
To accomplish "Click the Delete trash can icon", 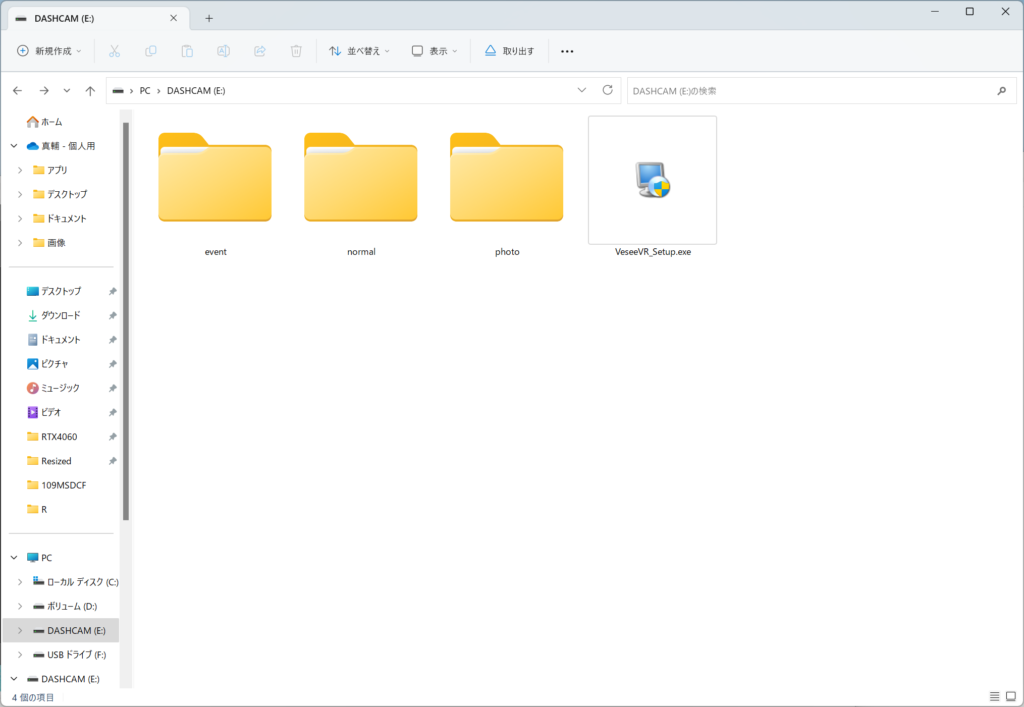I will click(x=296, y=51).
